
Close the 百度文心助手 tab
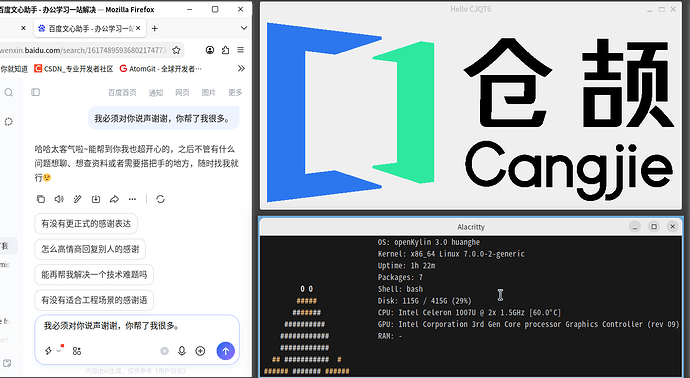[x=138, y=28]
